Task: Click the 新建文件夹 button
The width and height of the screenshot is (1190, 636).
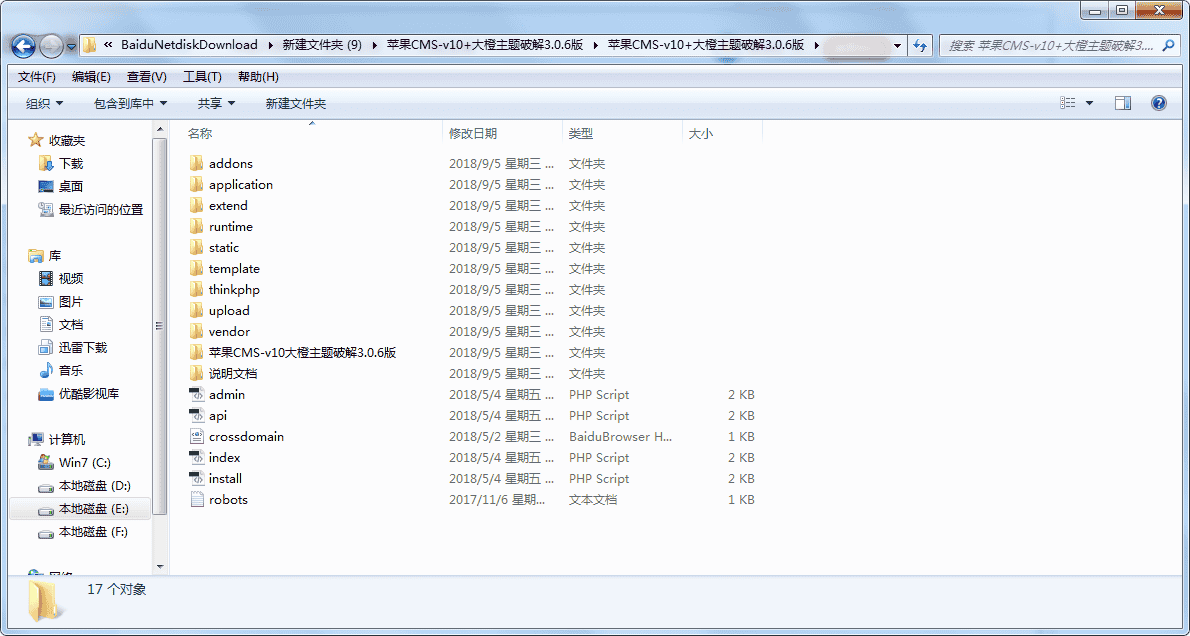Action: coord(296,104)
